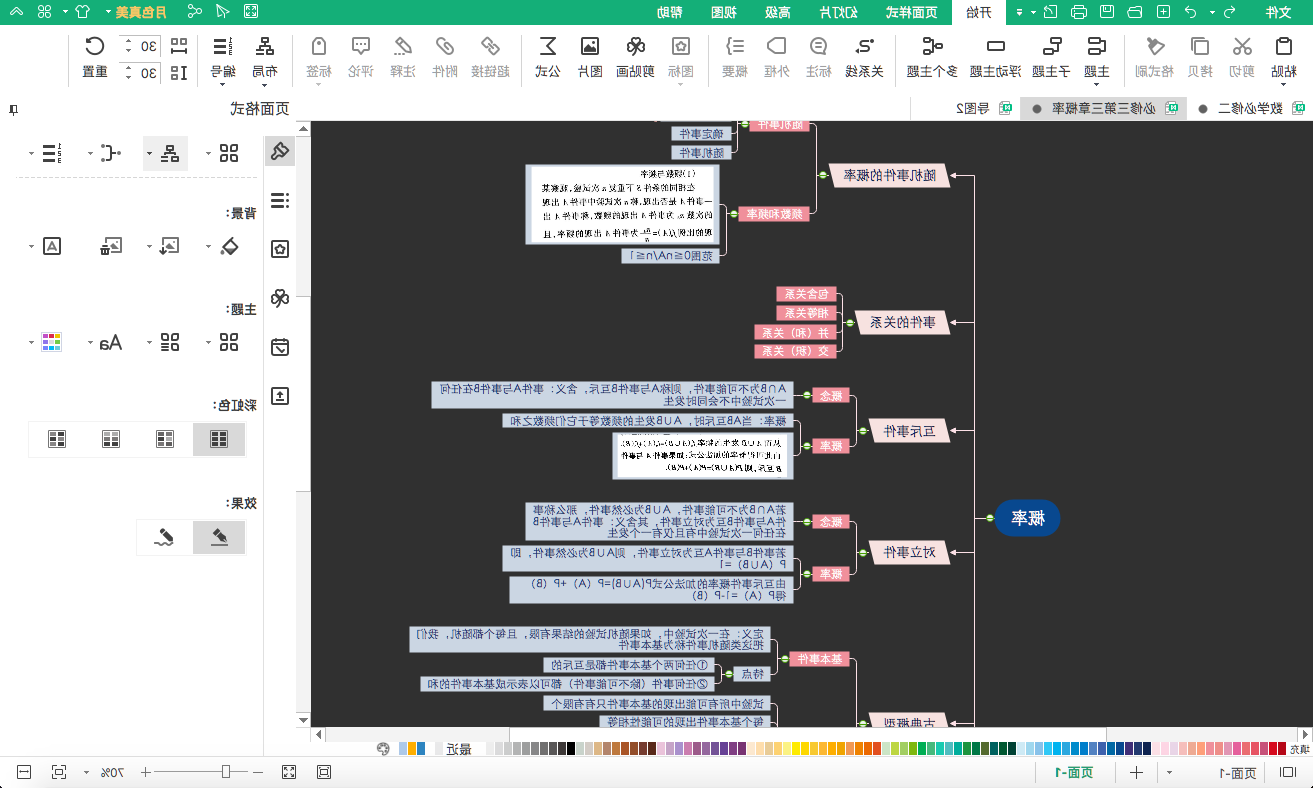Open the paint bucket background color dropdown
Screen dimensions: 1313x788
coord(222,246)
